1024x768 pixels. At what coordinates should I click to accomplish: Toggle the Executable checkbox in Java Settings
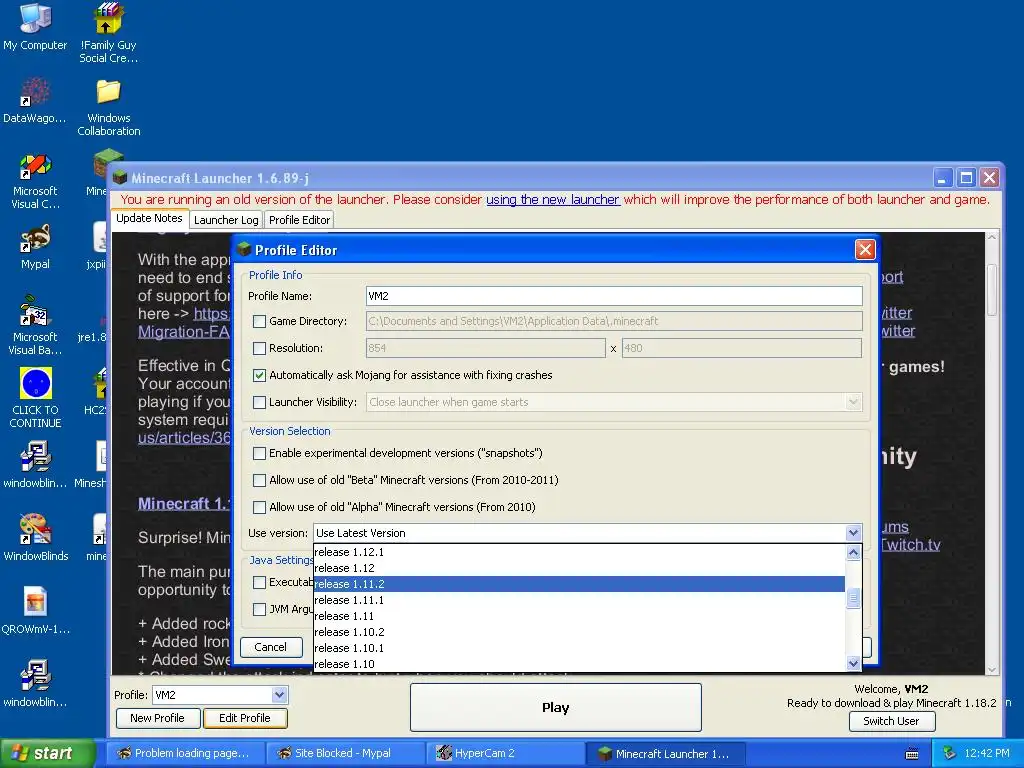(x=259, y=582)
